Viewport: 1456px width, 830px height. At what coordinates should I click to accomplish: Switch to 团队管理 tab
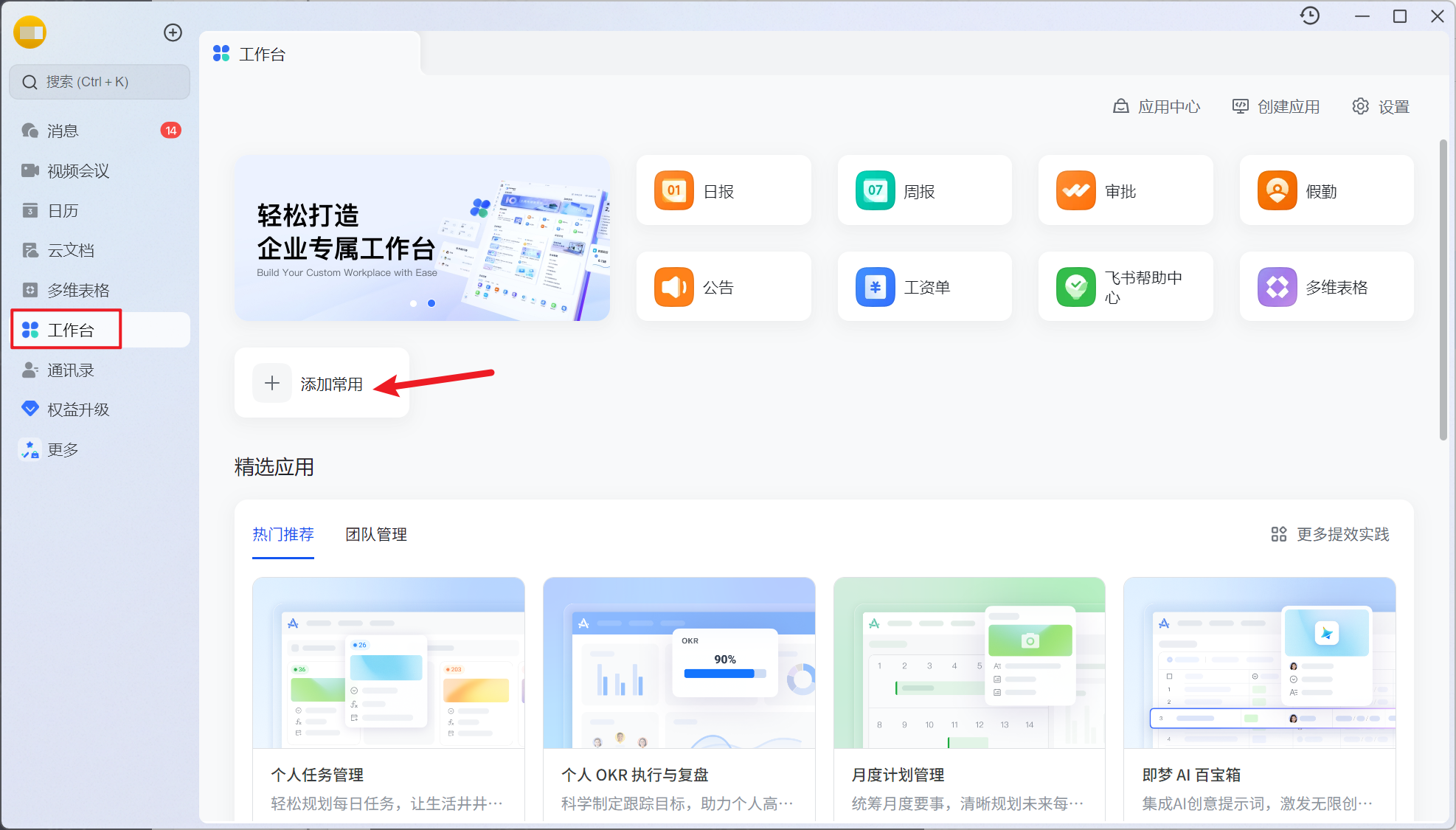[x=376, y=534]
